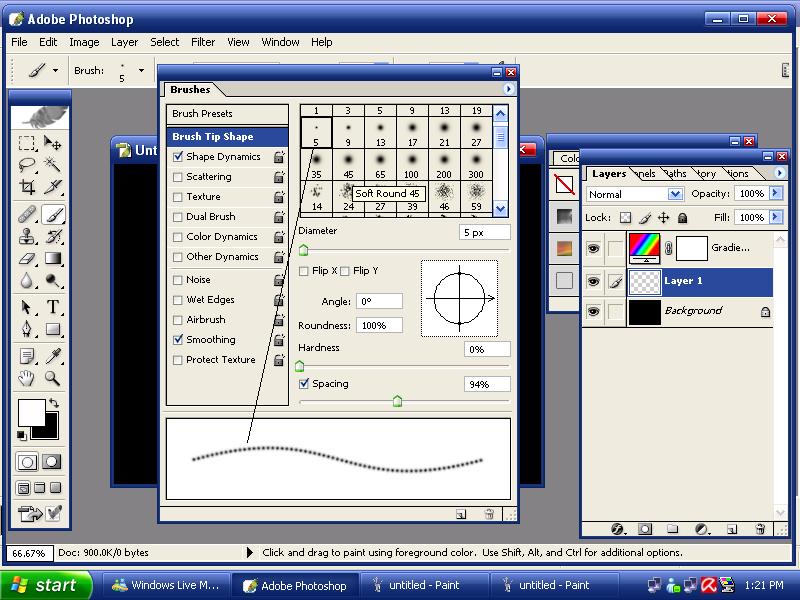Activate the Hand tool
Image resolution: width=800 pixels, height=600 pixels.
(x=28, y=378)
